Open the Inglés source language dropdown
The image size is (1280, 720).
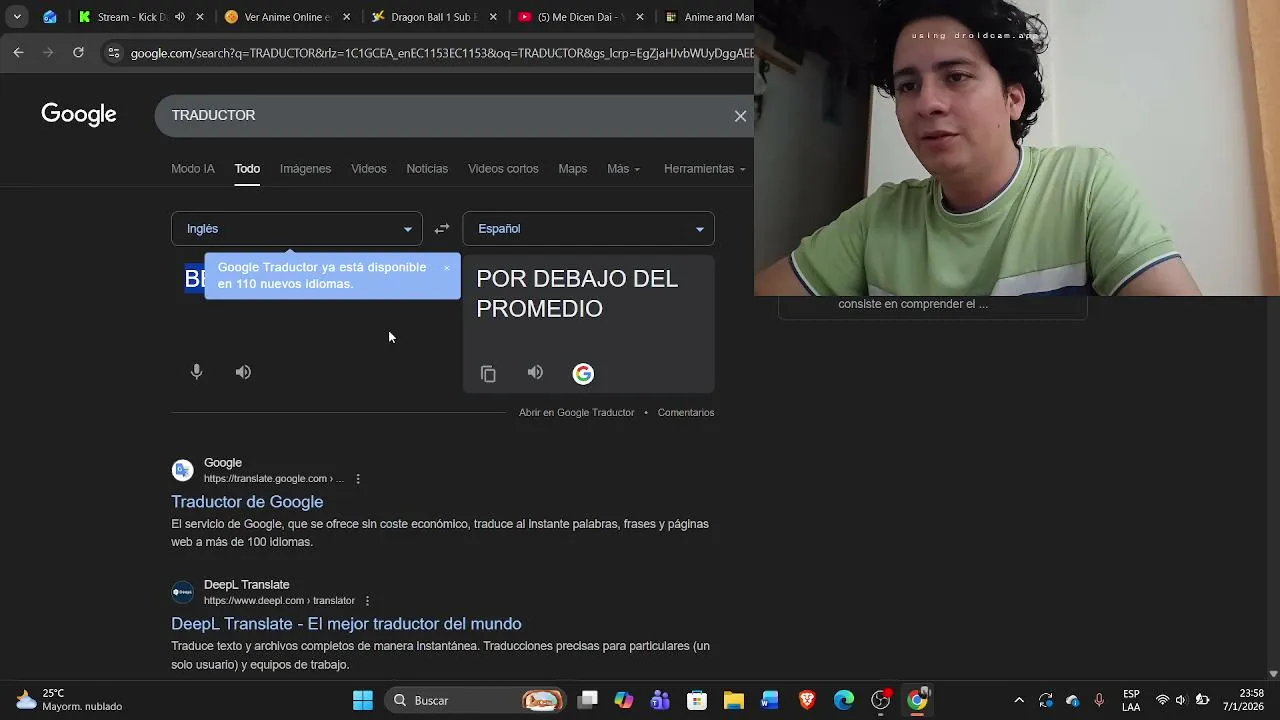pyautogui.click(x=297, y=229)
